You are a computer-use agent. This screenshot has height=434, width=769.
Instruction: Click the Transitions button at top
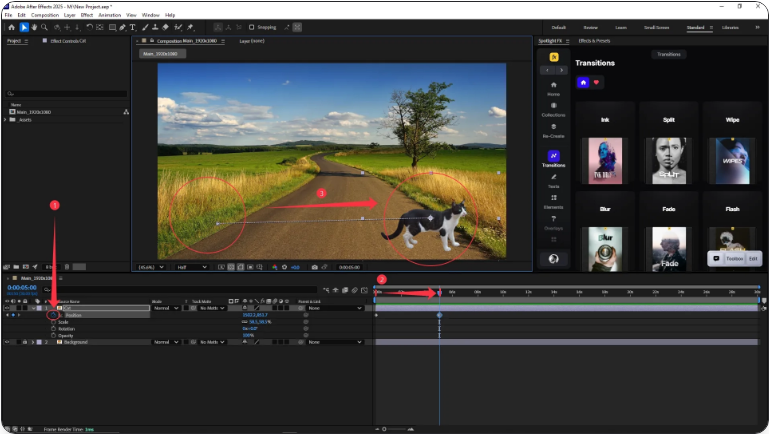tap(668, 54)
